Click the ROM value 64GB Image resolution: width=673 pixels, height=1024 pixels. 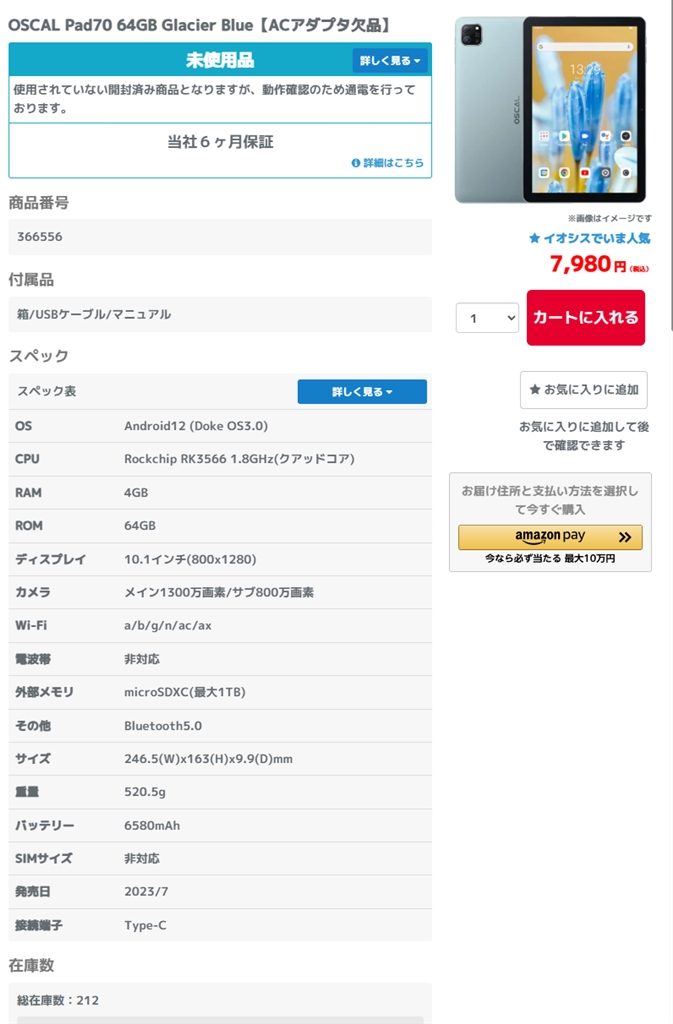click(x=140, y=526)
